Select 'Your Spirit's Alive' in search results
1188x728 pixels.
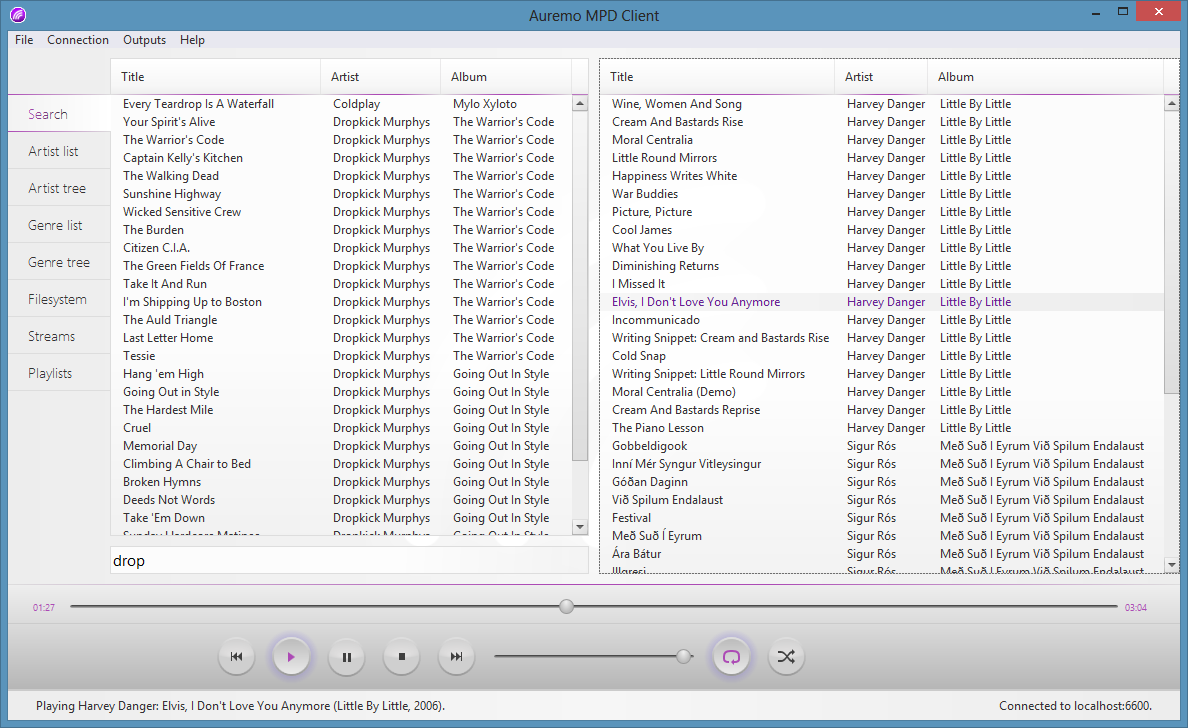click(341, 122)
